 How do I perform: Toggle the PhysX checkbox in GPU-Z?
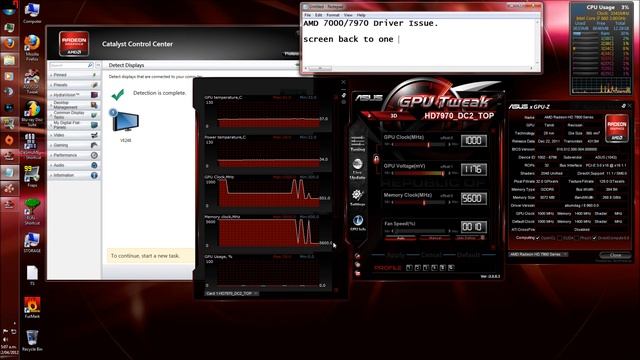coord(576,238)
